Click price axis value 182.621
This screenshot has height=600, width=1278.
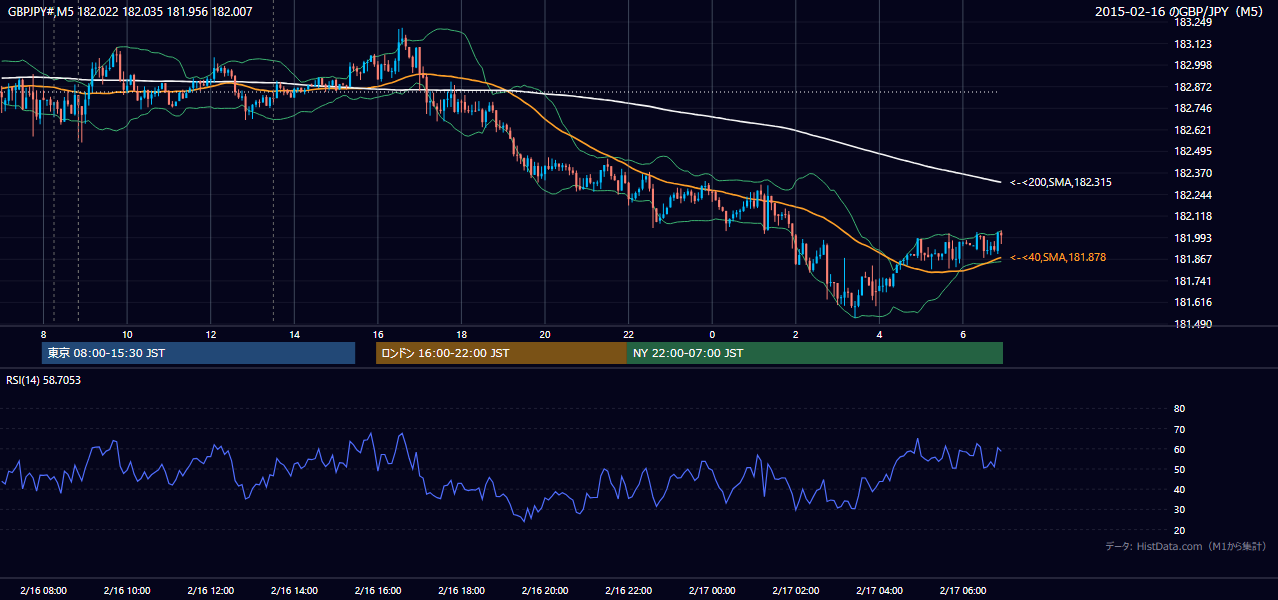[x=1192, y=130]
